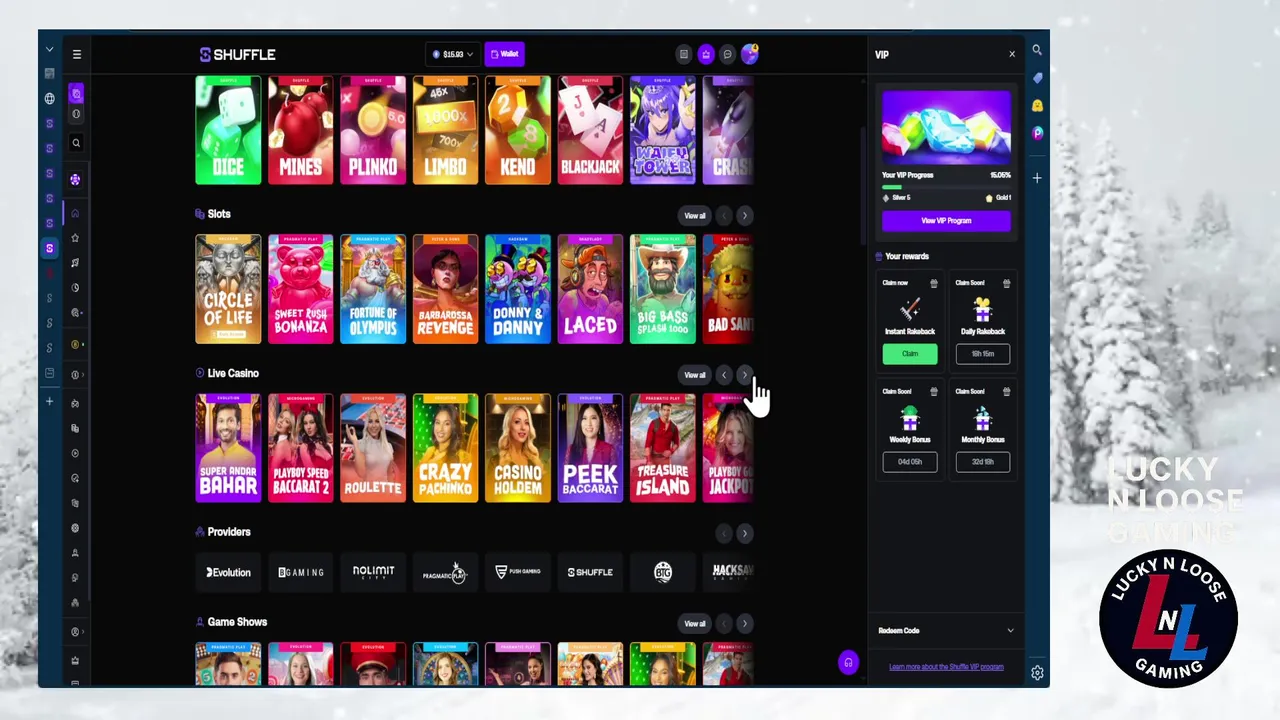Go back in Live Casino carousel
The image size is (1280, 720).
pyautogui.click(x=724, y=375)
